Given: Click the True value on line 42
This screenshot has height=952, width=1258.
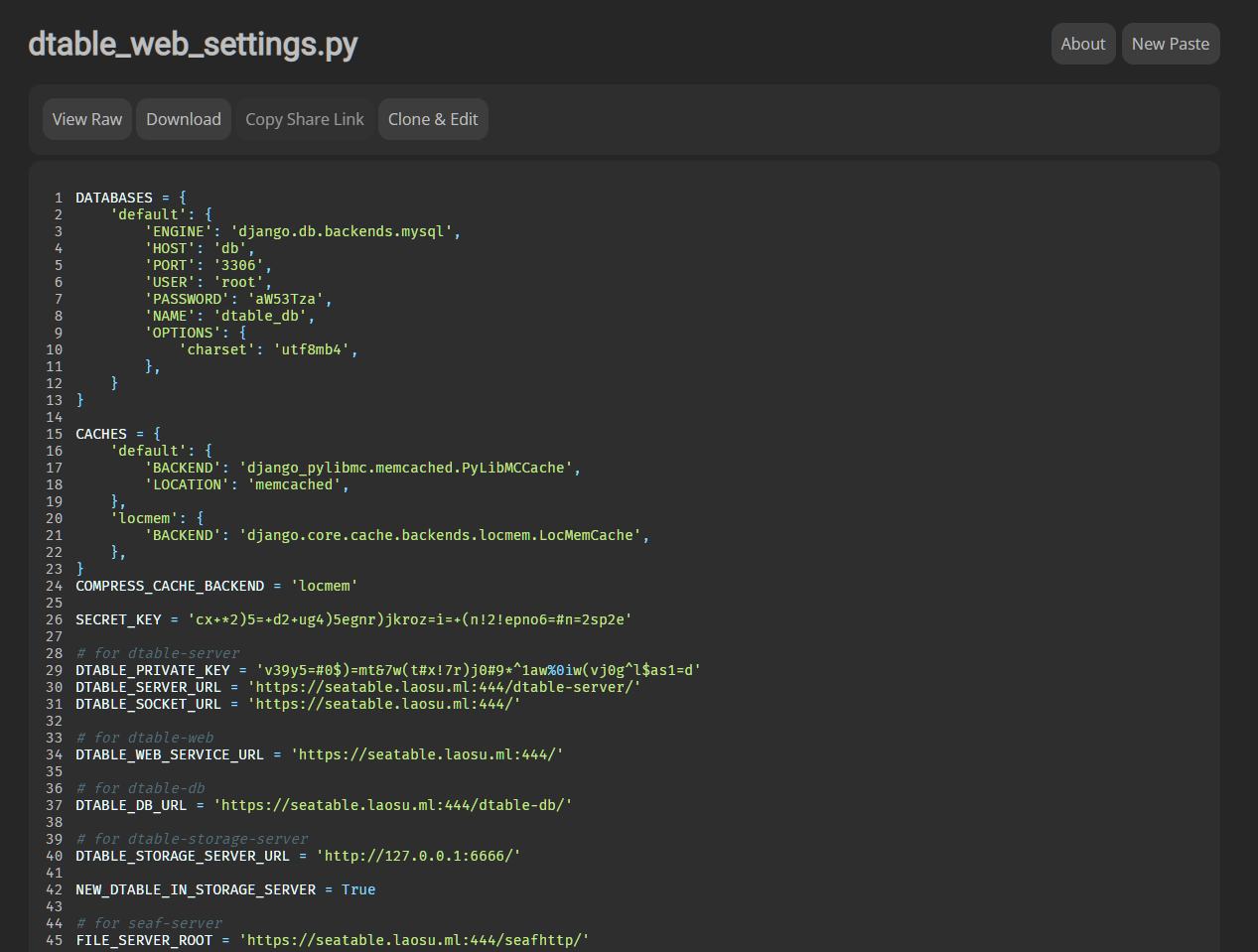Looking at the screenshot, I should pos(358,889).
